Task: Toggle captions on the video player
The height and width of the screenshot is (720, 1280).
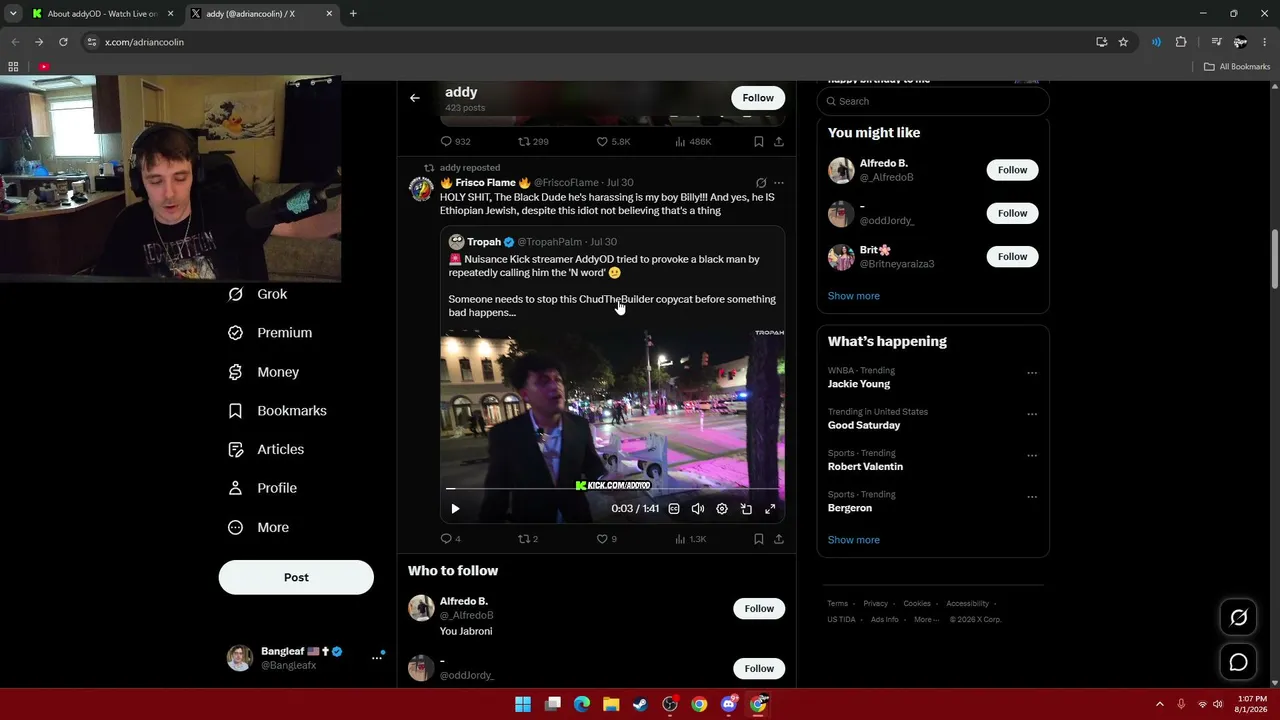Action: (674, 509)
